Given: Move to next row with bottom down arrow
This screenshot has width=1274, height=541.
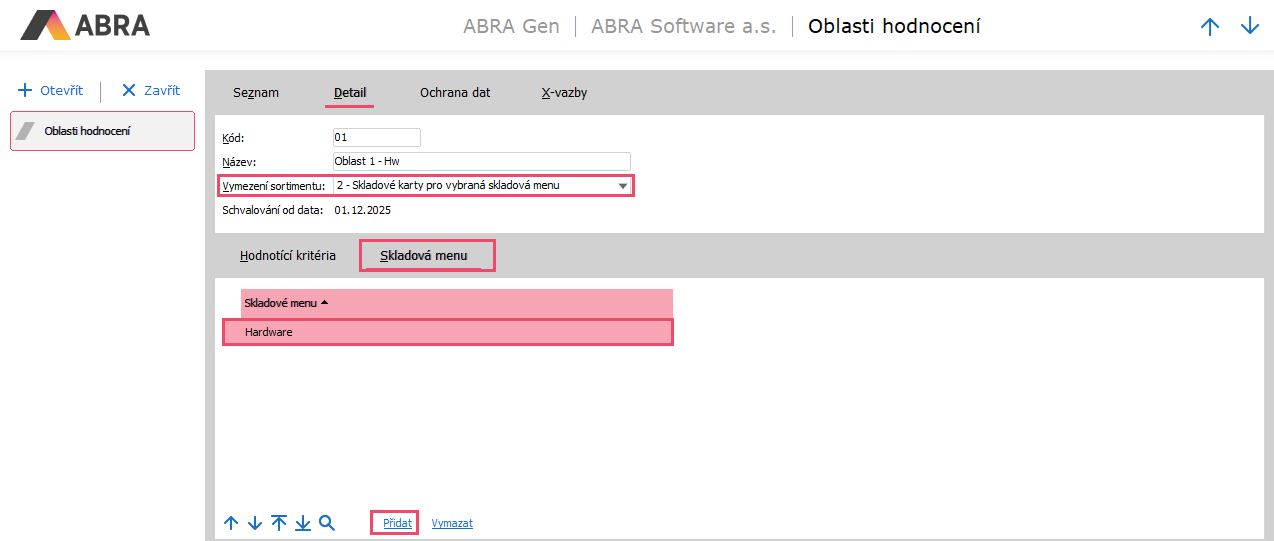Looking at the screenshot, I should 255,523.
